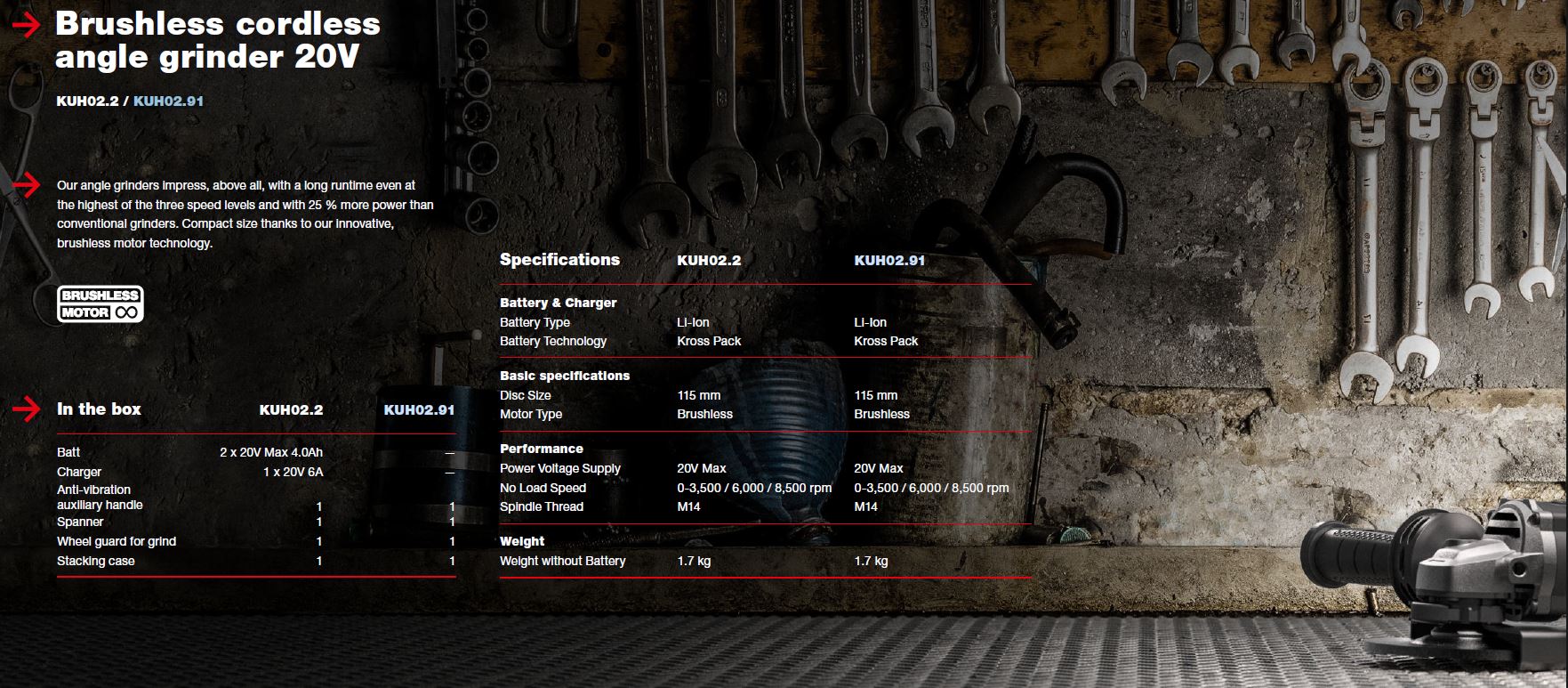Click the 20V Max value for KUH02.91
The image size is (1568, 688).
[x=879, y=468]
